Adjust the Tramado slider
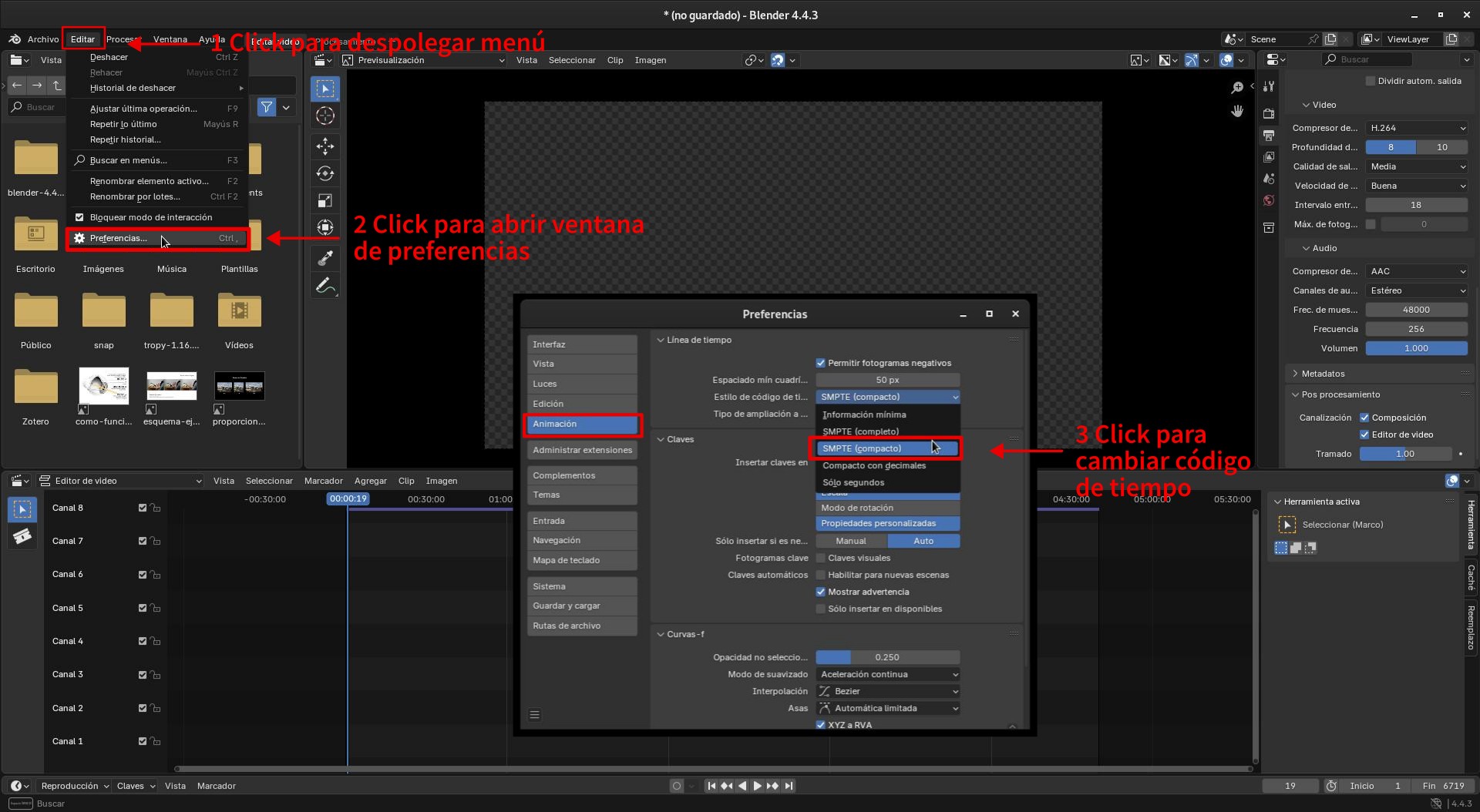1480x812 pixels. (x=1405, y=454)
